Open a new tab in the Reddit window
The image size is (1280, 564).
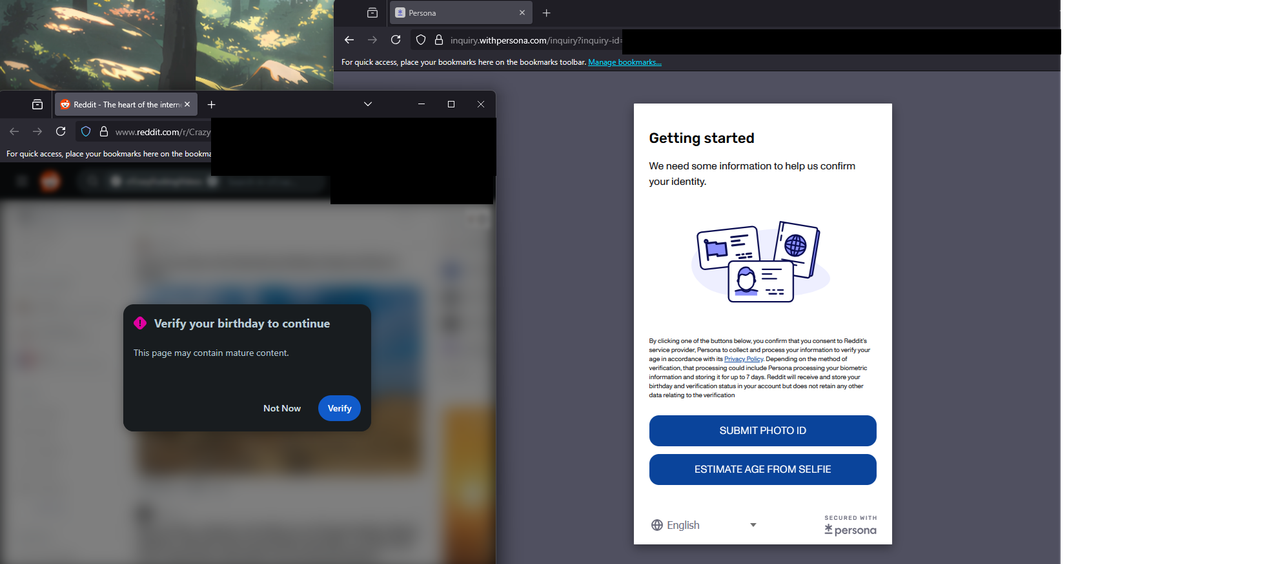tap(211, 104)
